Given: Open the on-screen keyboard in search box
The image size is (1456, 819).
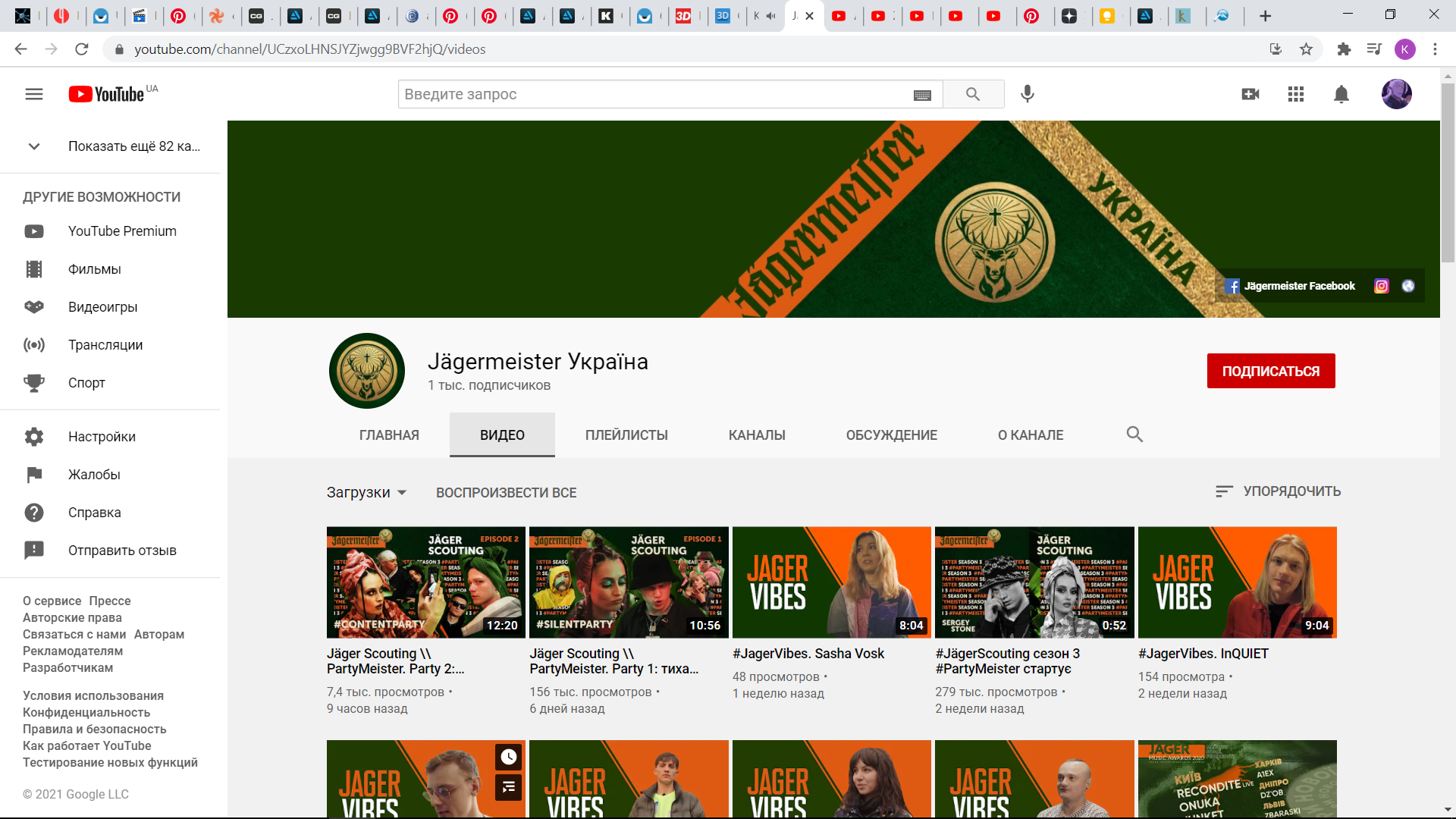Looking at the screenshot, I should click(x=922, y=95).
